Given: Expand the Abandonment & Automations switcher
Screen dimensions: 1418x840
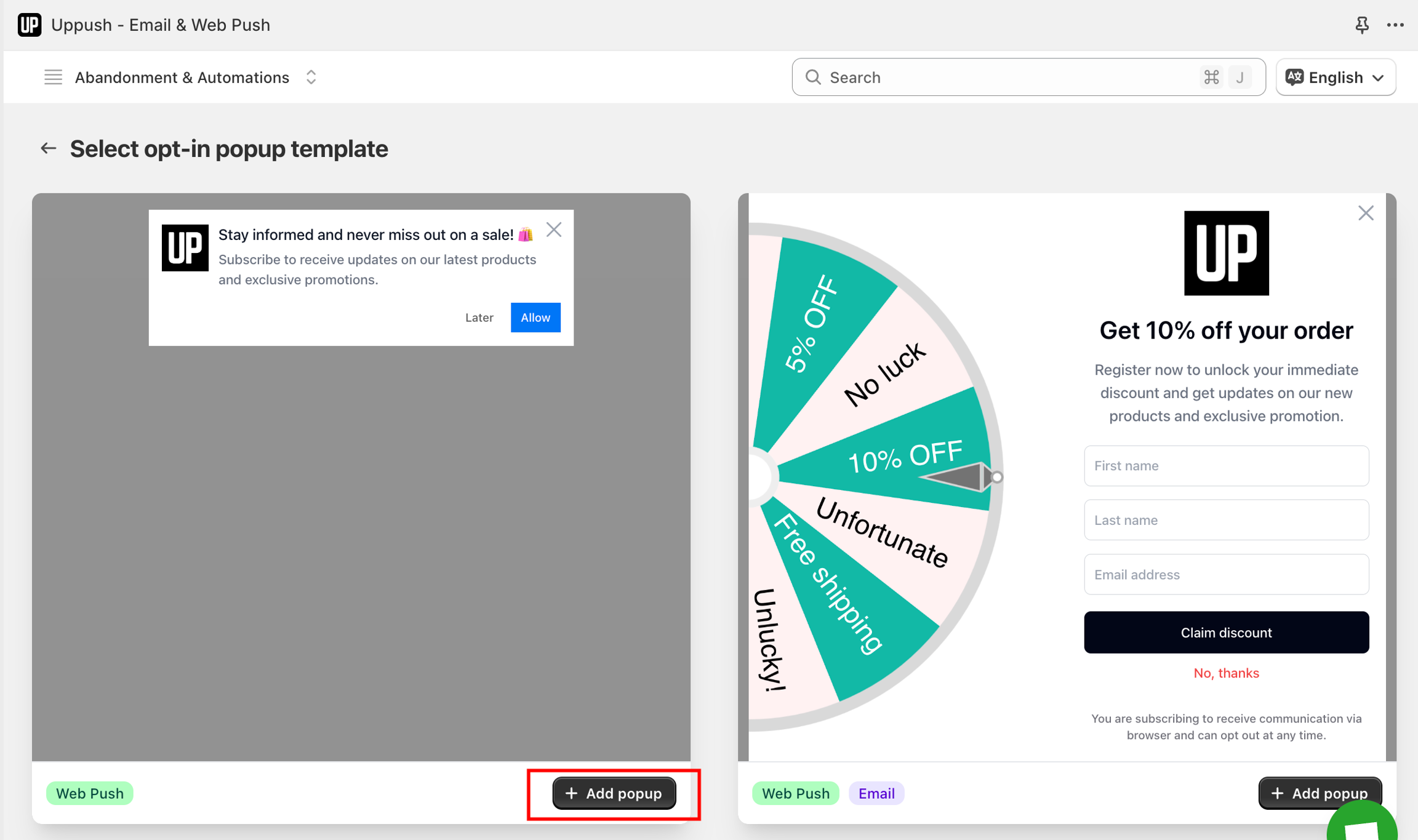Looking at the screenshot, I should click(x=311, y=78).
